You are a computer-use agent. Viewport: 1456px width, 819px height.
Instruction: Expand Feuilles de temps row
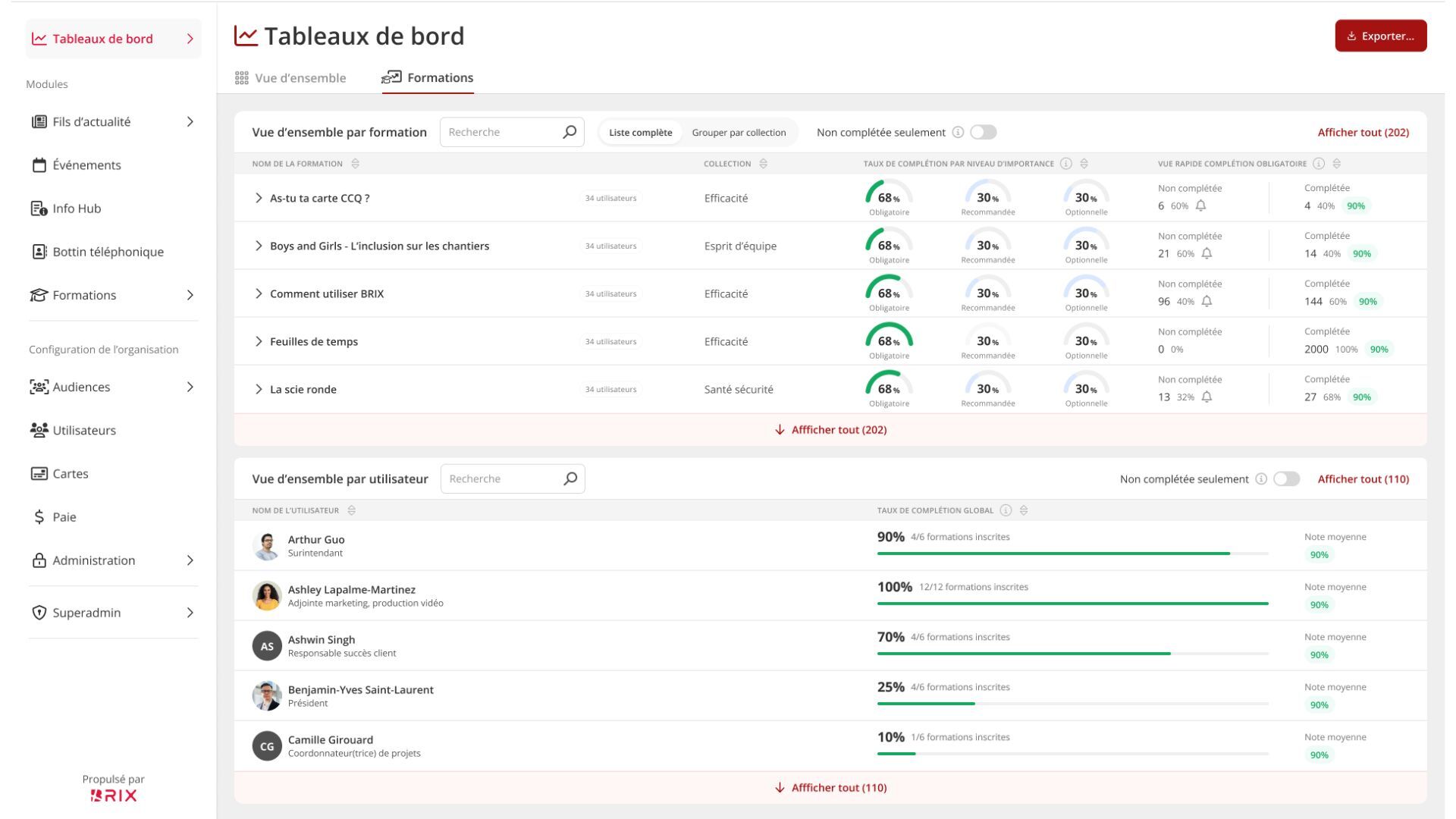259,341
